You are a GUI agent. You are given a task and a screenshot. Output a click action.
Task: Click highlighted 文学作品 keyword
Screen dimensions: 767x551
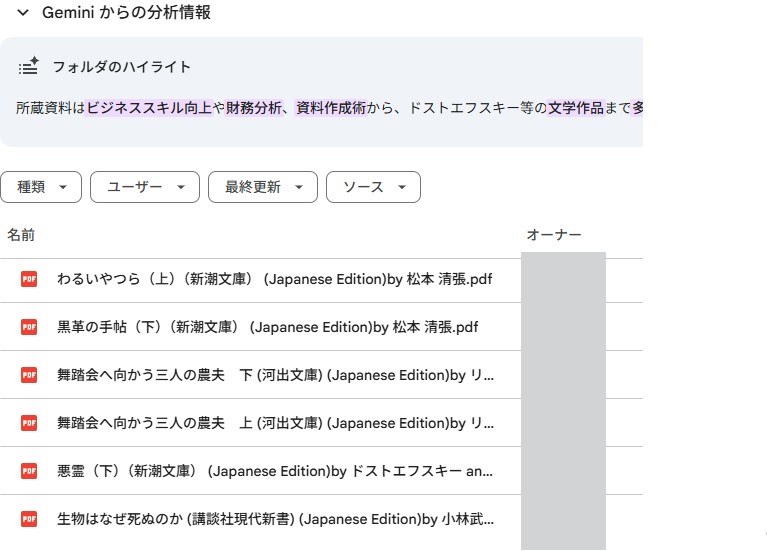tap(575, 107)
